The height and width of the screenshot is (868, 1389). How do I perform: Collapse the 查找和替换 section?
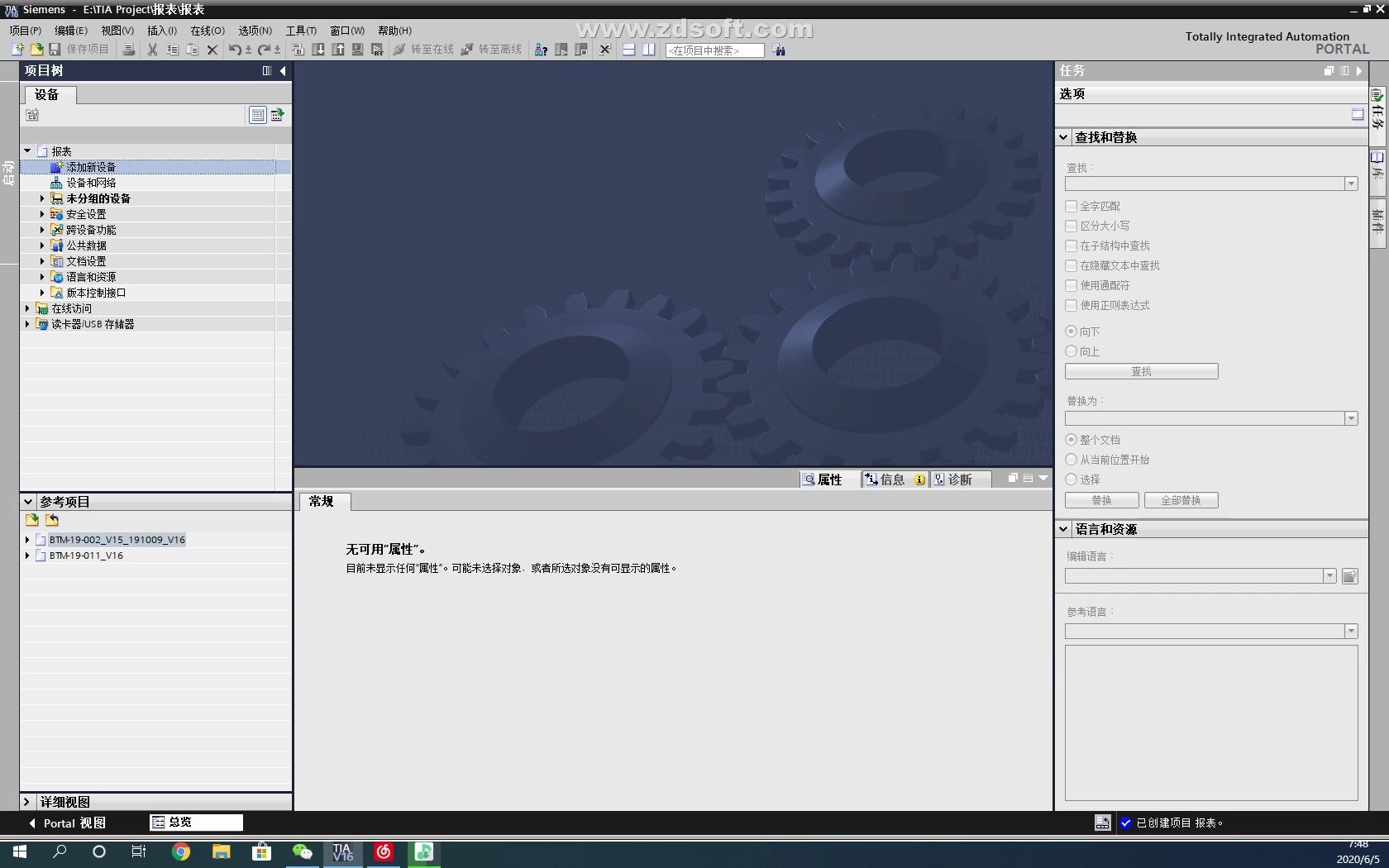(x=1063, y=137)
